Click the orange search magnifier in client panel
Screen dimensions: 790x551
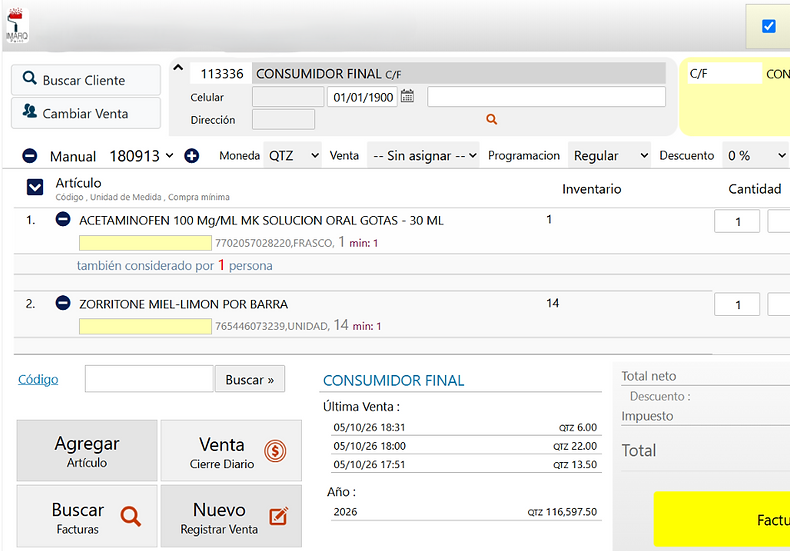coord(491,119)
